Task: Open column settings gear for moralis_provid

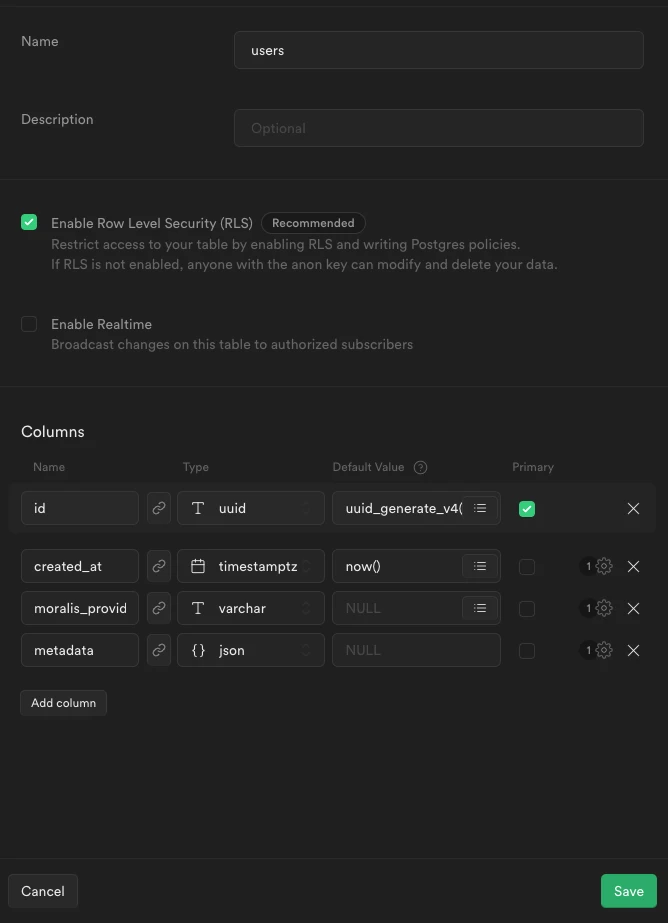Action: coord(604,608)
